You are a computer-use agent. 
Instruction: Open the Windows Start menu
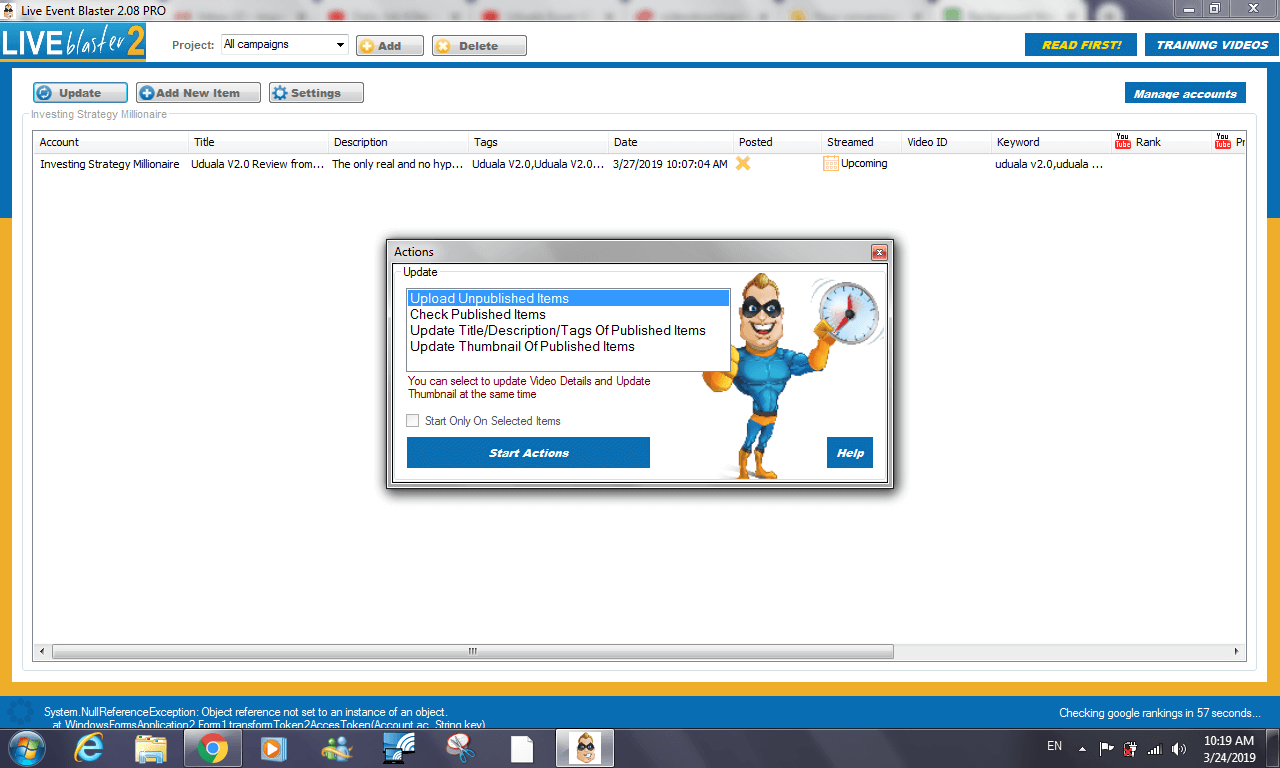[26, 748]
